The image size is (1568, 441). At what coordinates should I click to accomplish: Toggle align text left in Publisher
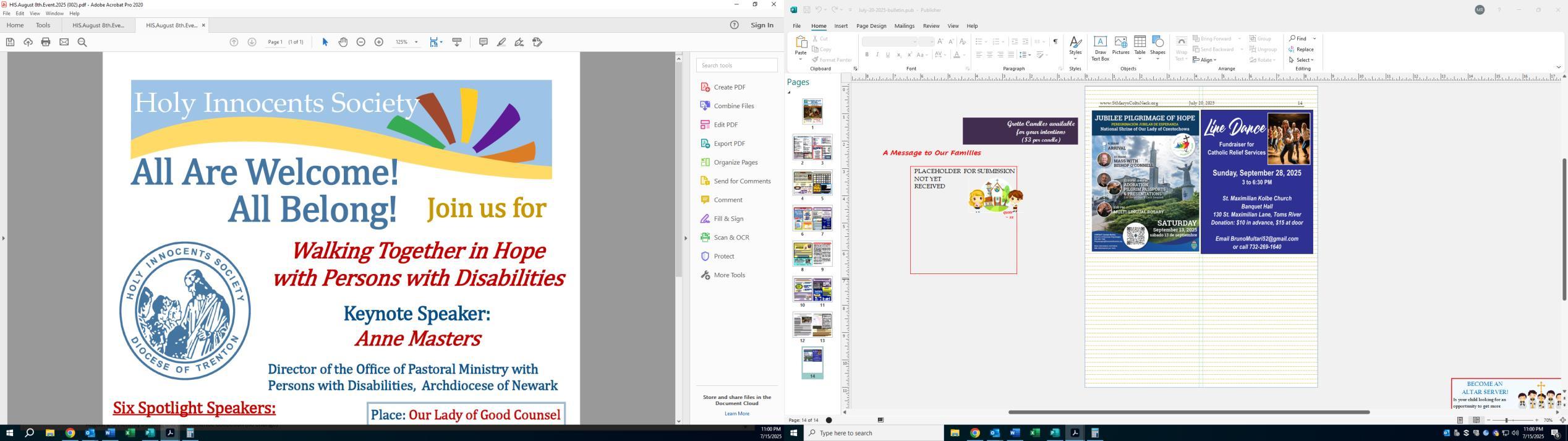point(979,55)
